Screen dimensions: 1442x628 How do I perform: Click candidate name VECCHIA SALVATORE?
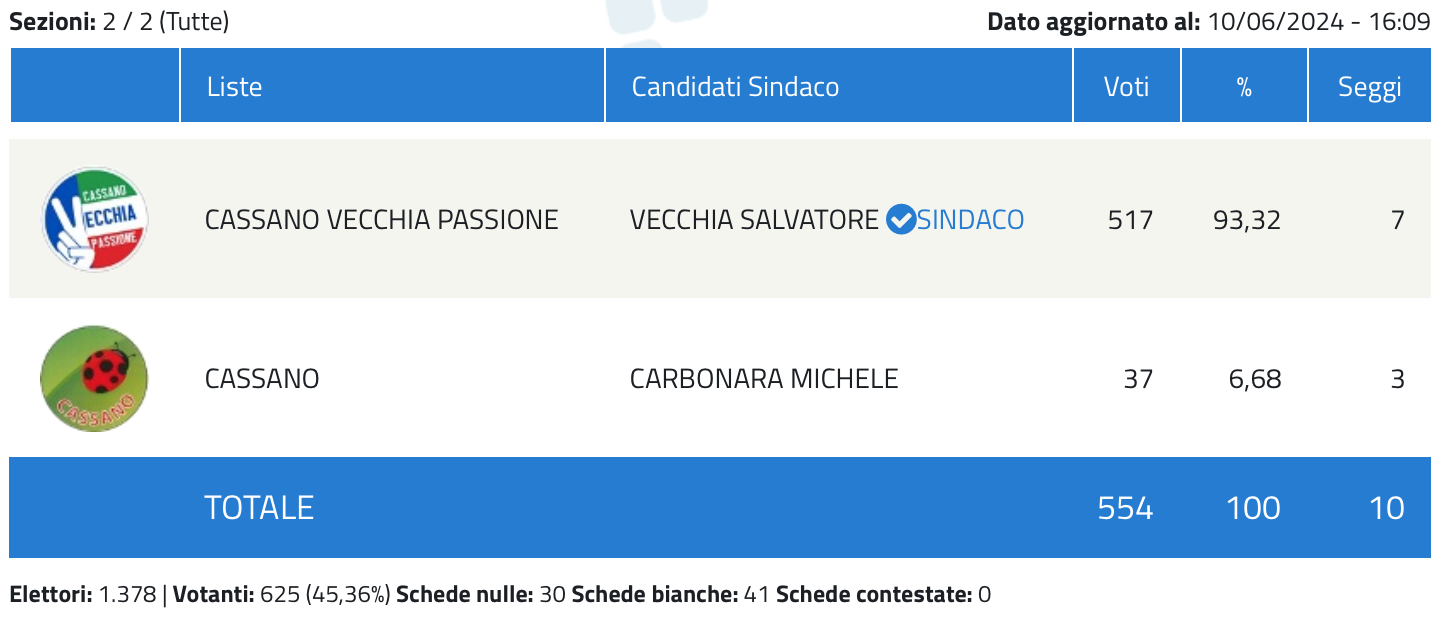coord(754,219)
